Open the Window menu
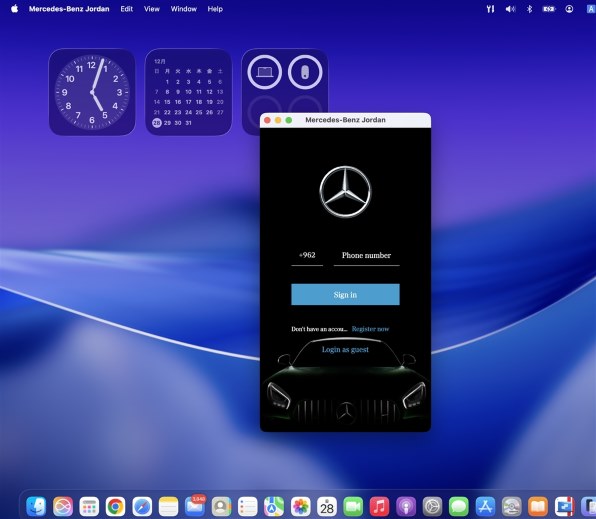Screen dimensions: 596x519 (x=184, y=9)
